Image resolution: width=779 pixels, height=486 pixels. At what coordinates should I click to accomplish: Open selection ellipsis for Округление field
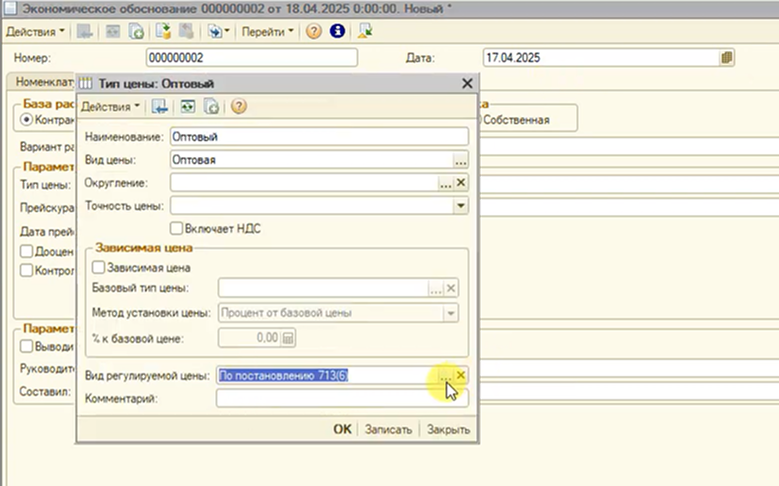pyautogui.click(x=446, y=183)
